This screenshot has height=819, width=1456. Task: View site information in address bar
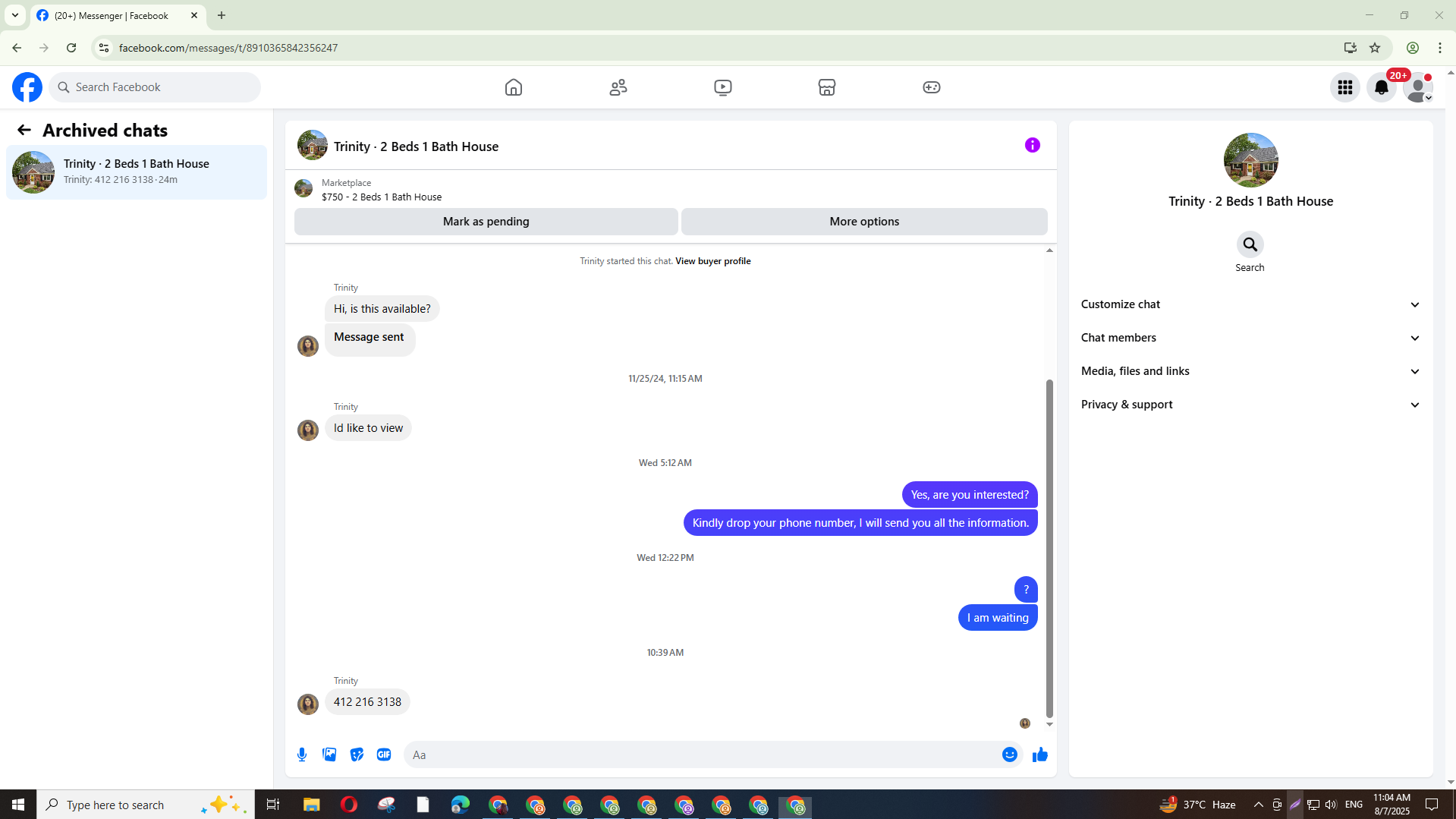pos(104,48)
